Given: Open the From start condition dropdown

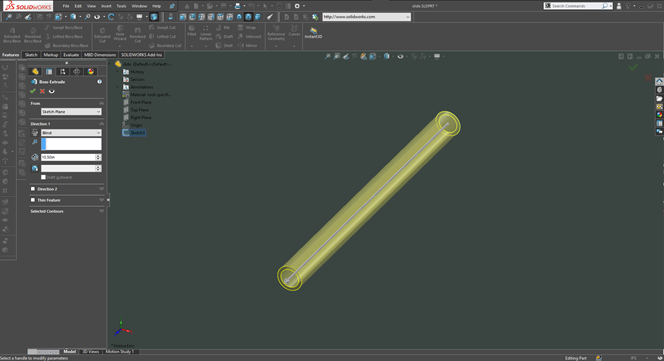Looking at the screenshot, I should click(71, 111).
